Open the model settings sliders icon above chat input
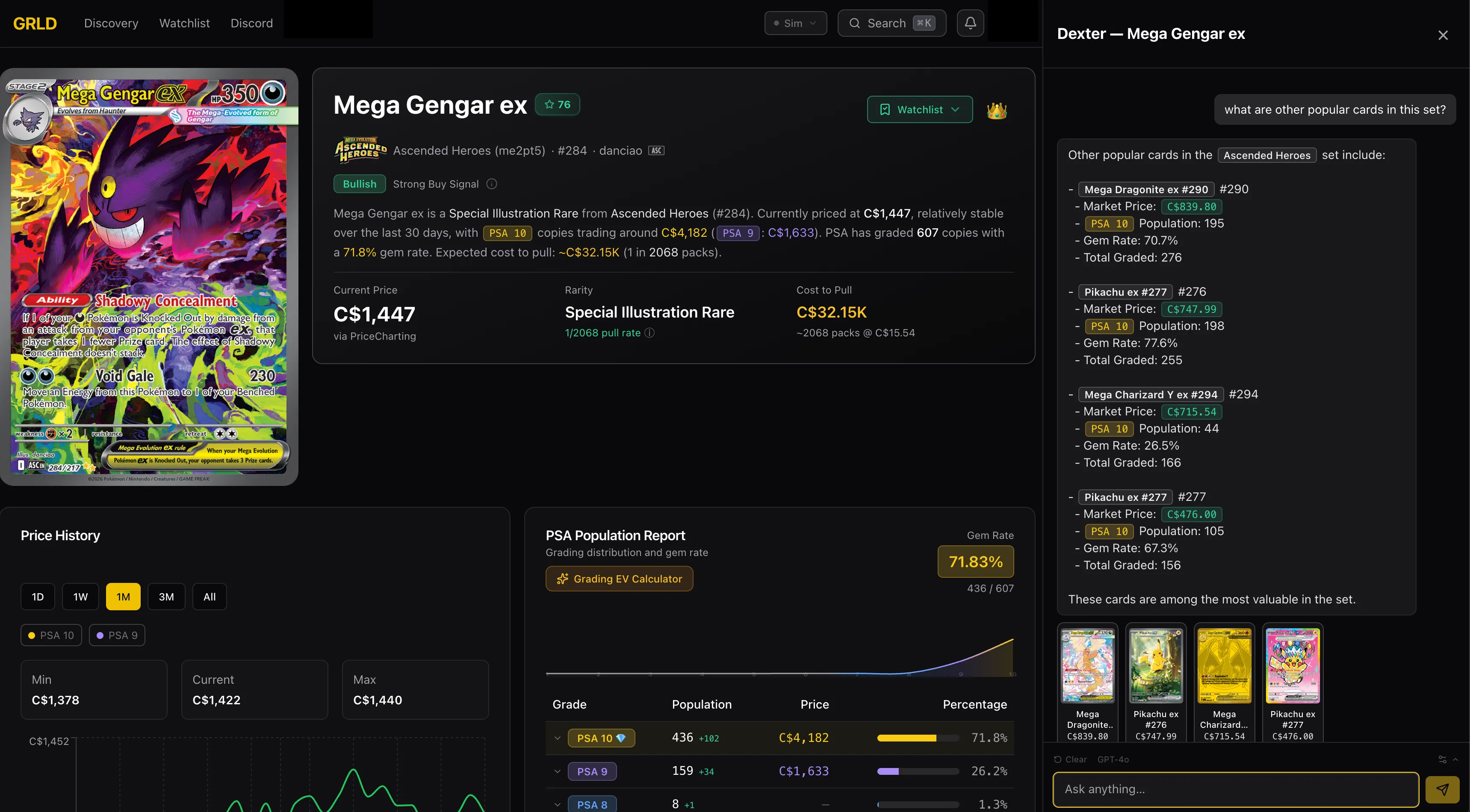The height and width of the screenshot is (812, 1470). [1443, 759]
